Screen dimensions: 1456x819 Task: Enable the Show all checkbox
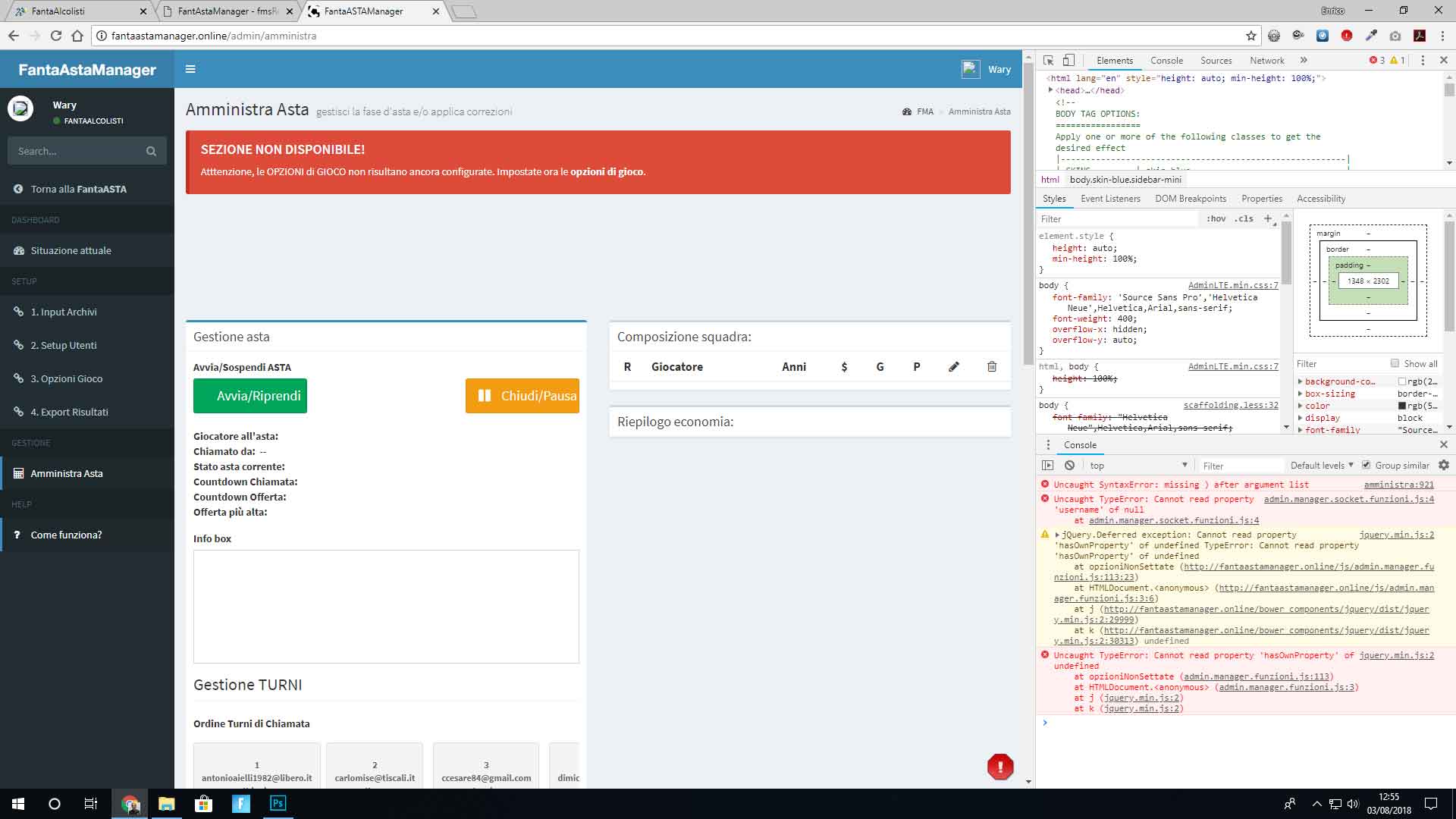coord(1395,363)
